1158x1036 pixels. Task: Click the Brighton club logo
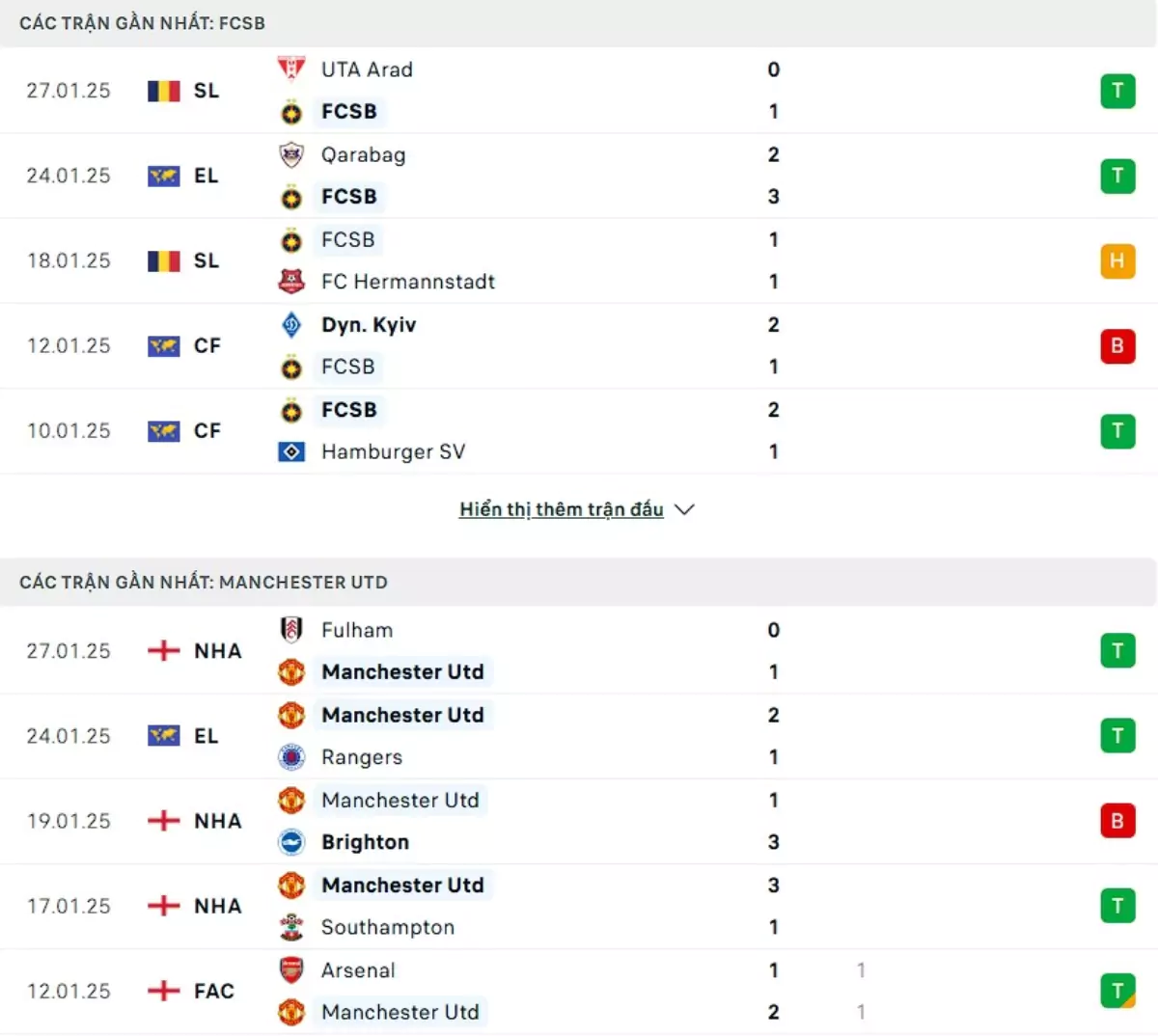(x=291, y=842)
